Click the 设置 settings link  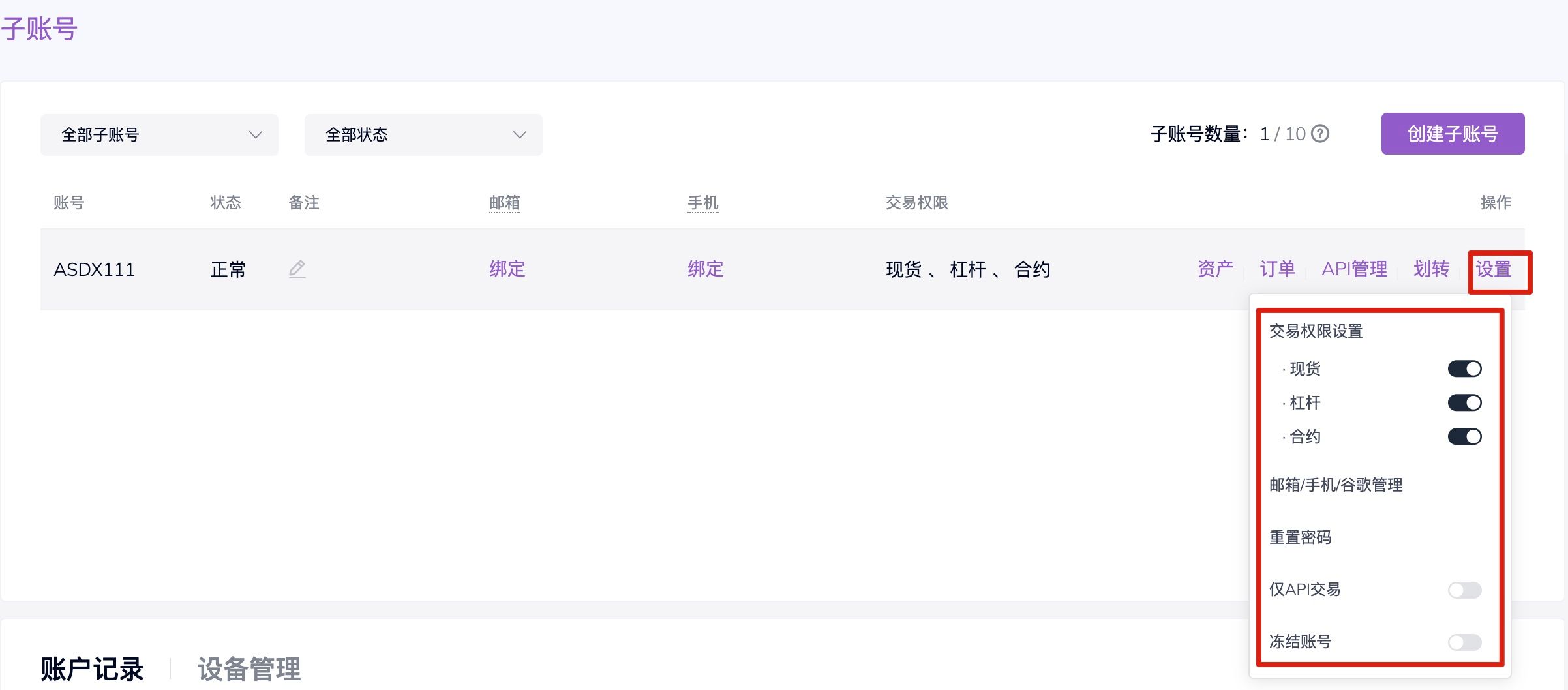pyautogui.click(x=1494, y=269)
